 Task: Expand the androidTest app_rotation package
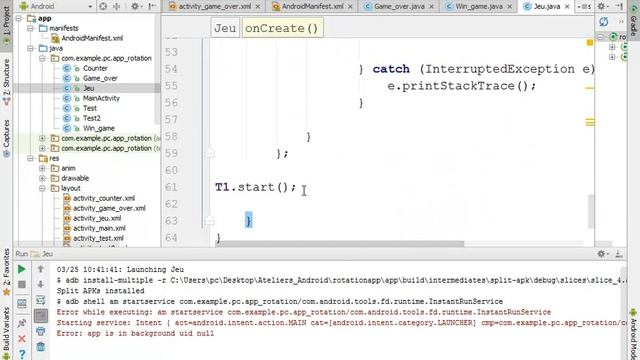click(x=42, y=138)
